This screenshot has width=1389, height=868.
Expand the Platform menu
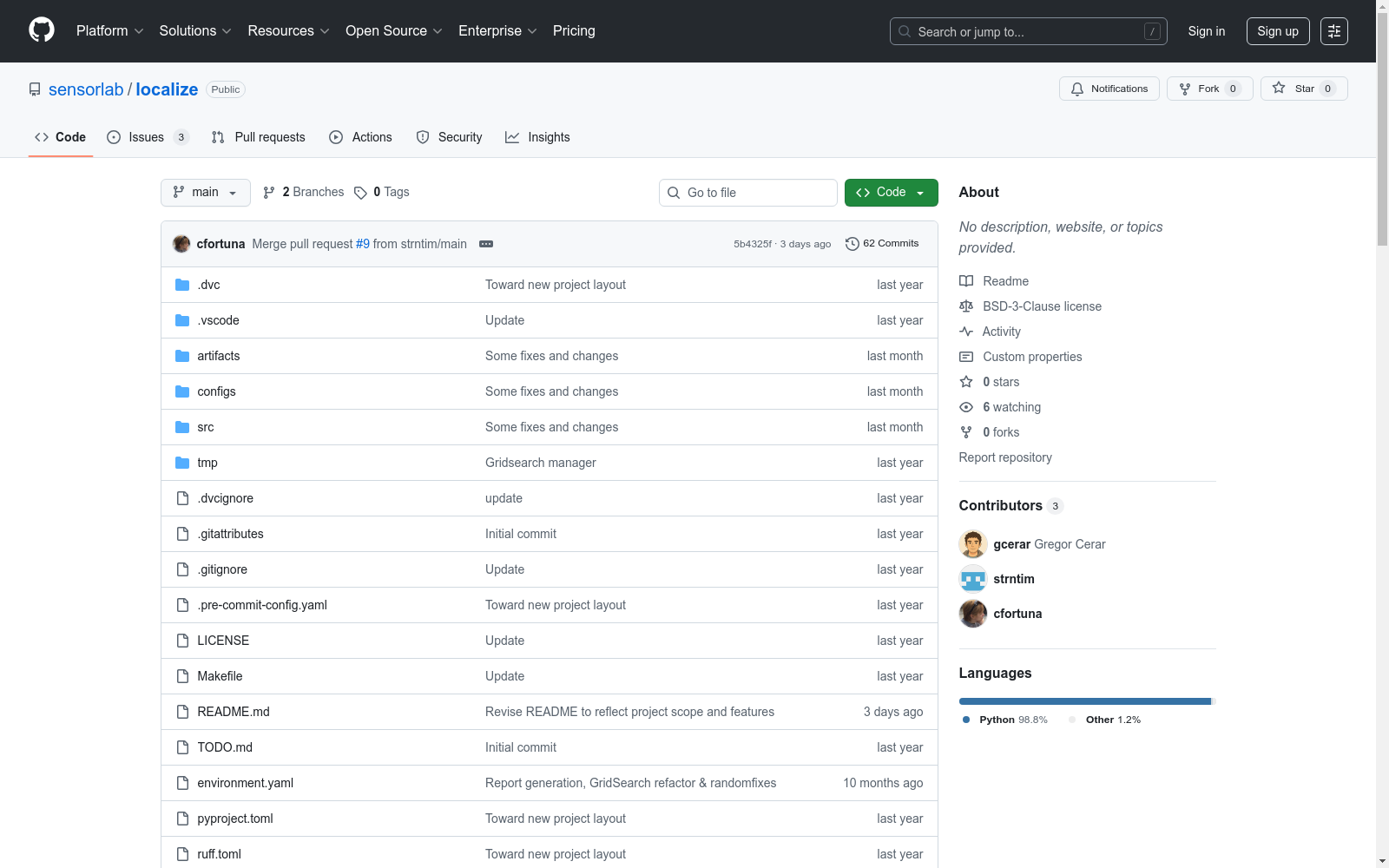[x=109, y=31]
